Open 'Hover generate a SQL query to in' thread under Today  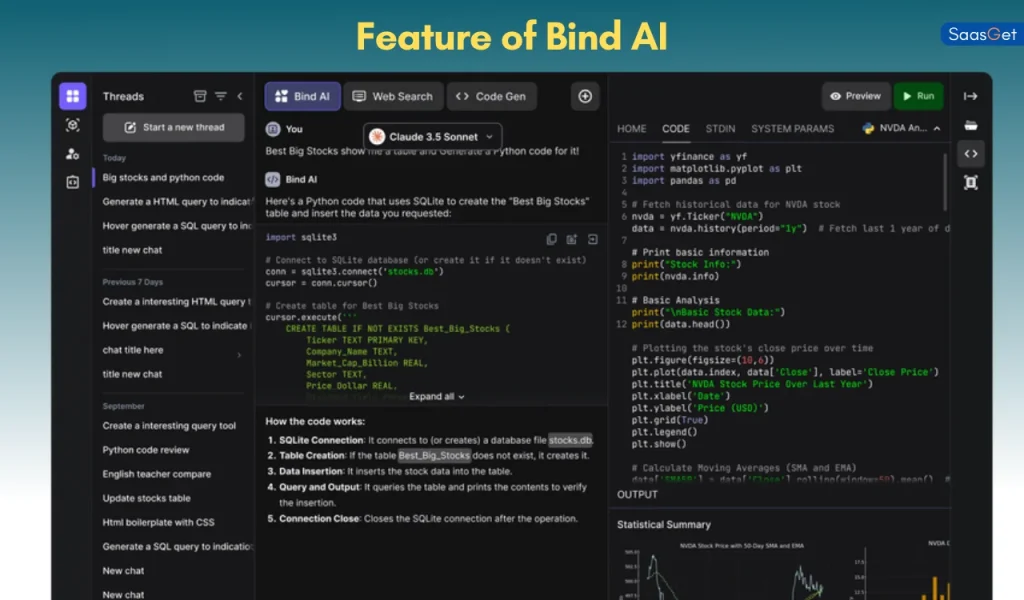coord(176,226)
